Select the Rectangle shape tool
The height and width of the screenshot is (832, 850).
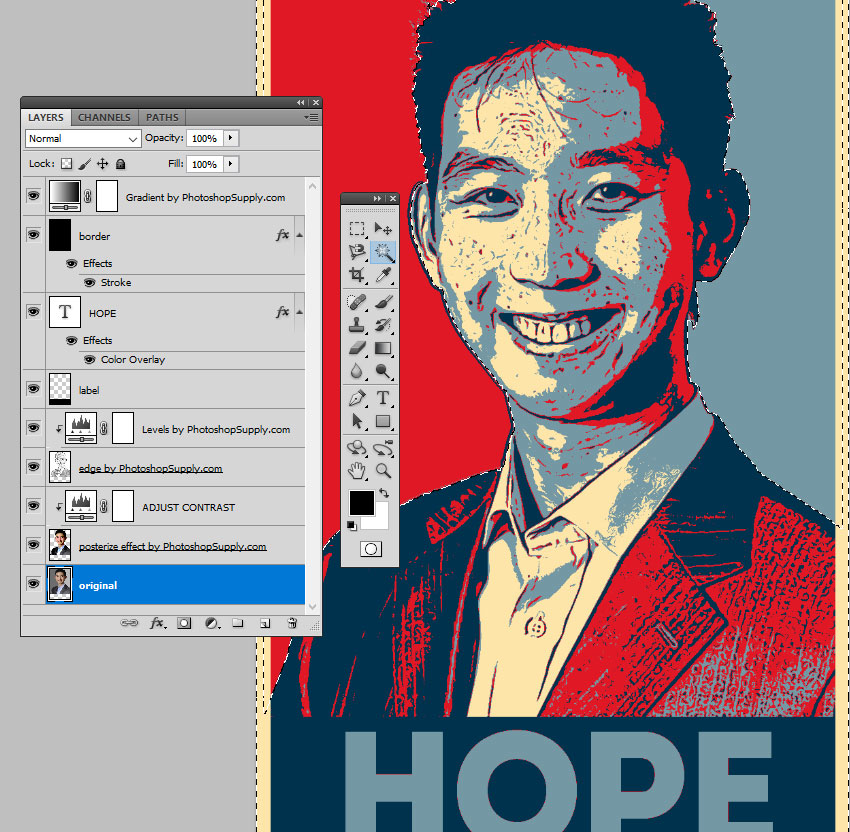point(383,421)
